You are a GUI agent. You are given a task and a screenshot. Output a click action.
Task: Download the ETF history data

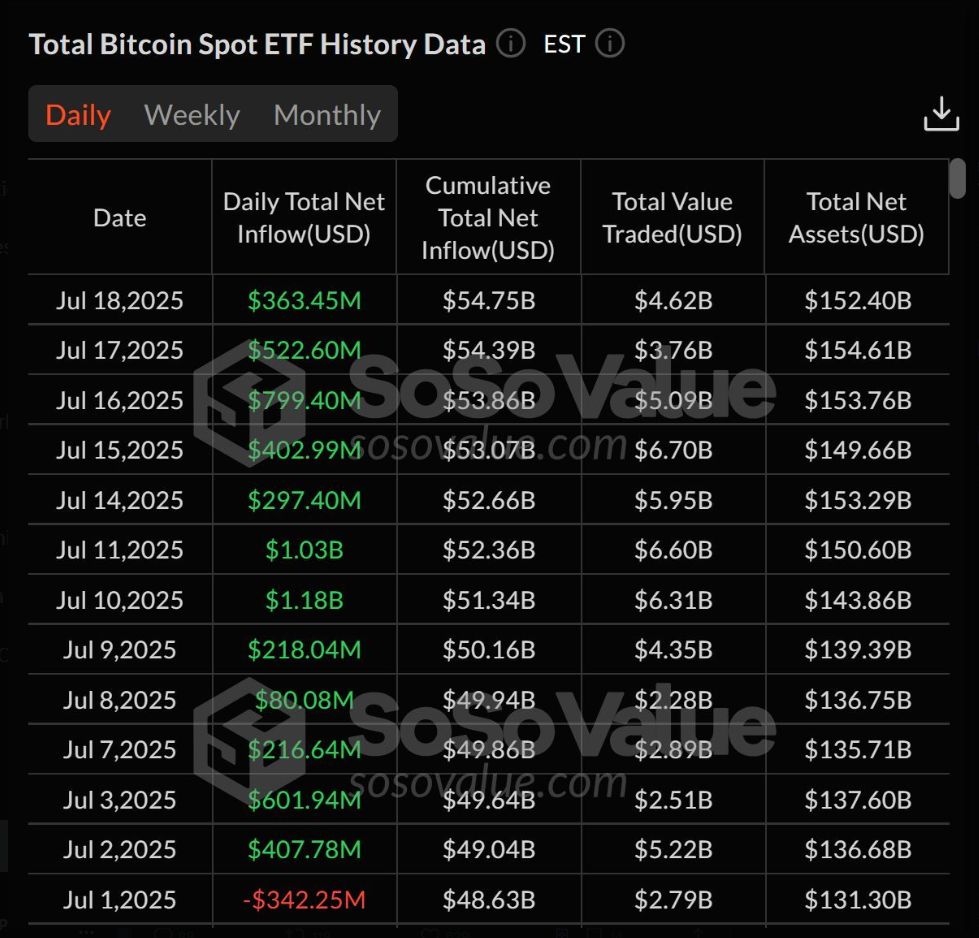click(941, 114)
